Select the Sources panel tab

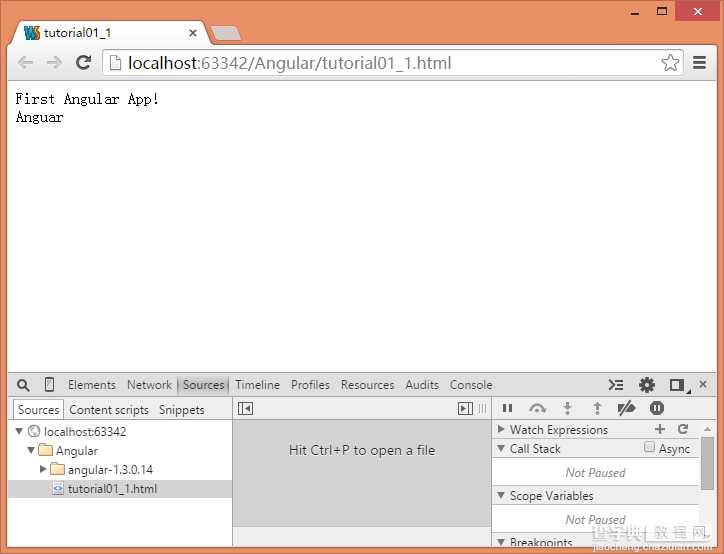[203, 385]
